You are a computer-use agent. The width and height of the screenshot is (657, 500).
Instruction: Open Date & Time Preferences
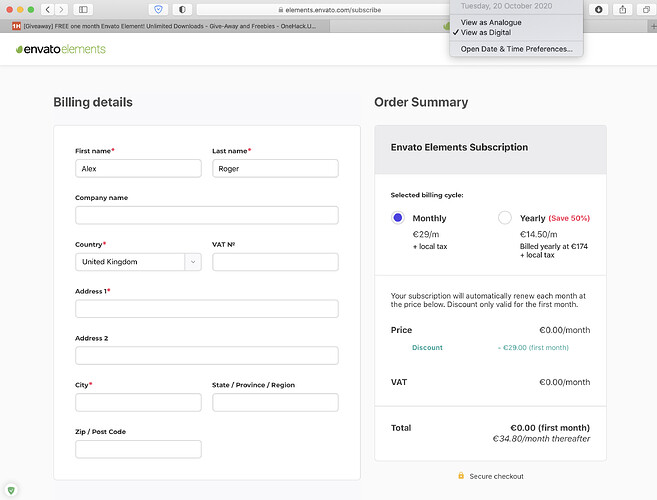pos(516,48)
